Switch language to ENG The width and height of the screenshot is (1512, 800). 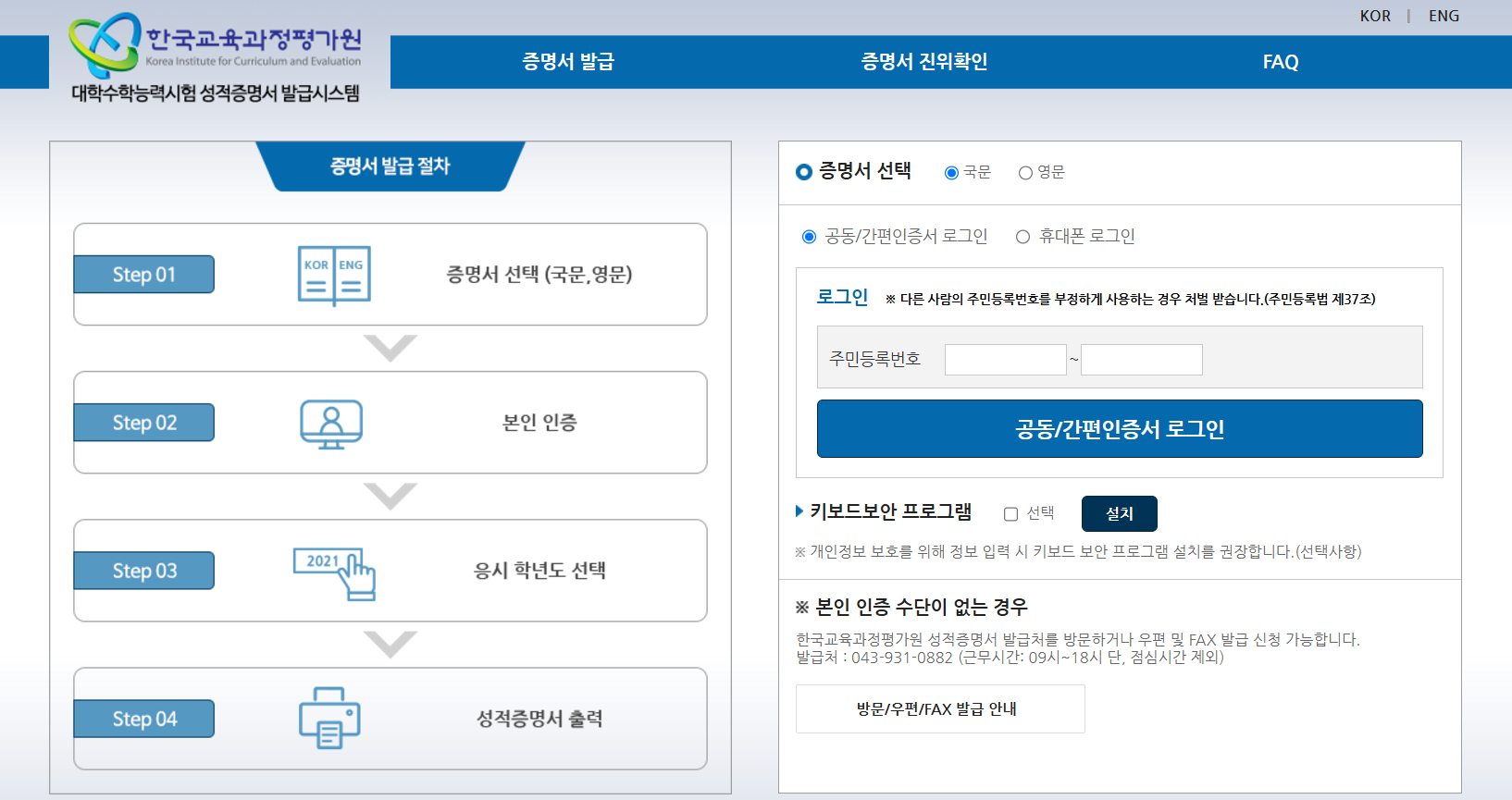coord(1444,16)
